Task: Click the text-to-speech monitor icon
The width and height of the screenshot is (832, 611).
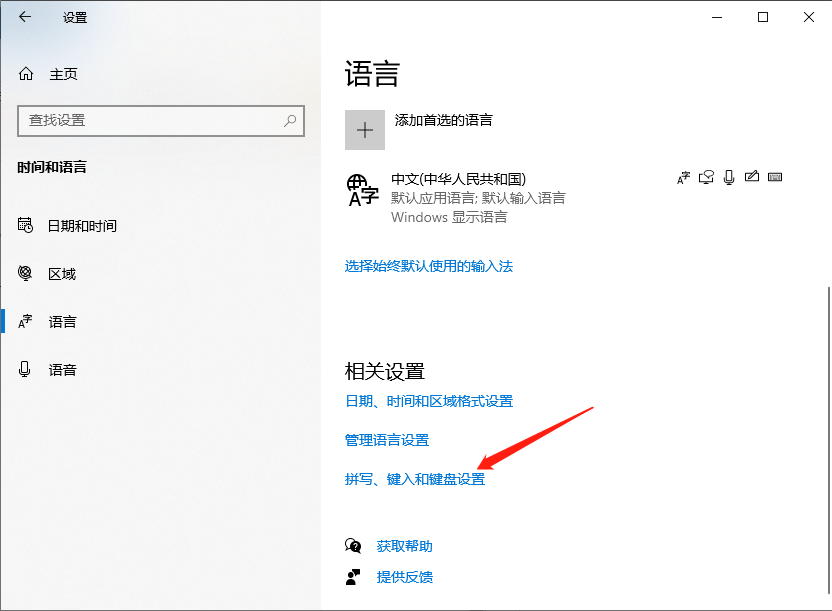Action: tap(706, 177)
